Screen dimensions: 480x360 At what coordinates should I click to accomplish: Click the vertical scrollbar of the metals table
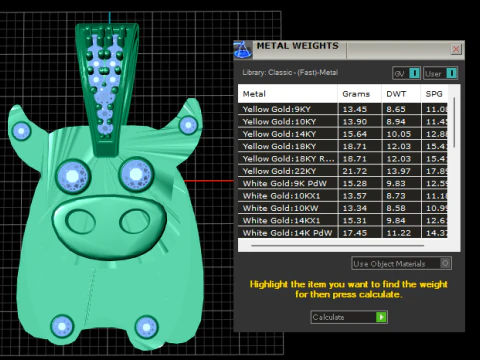tap(454, 122)
